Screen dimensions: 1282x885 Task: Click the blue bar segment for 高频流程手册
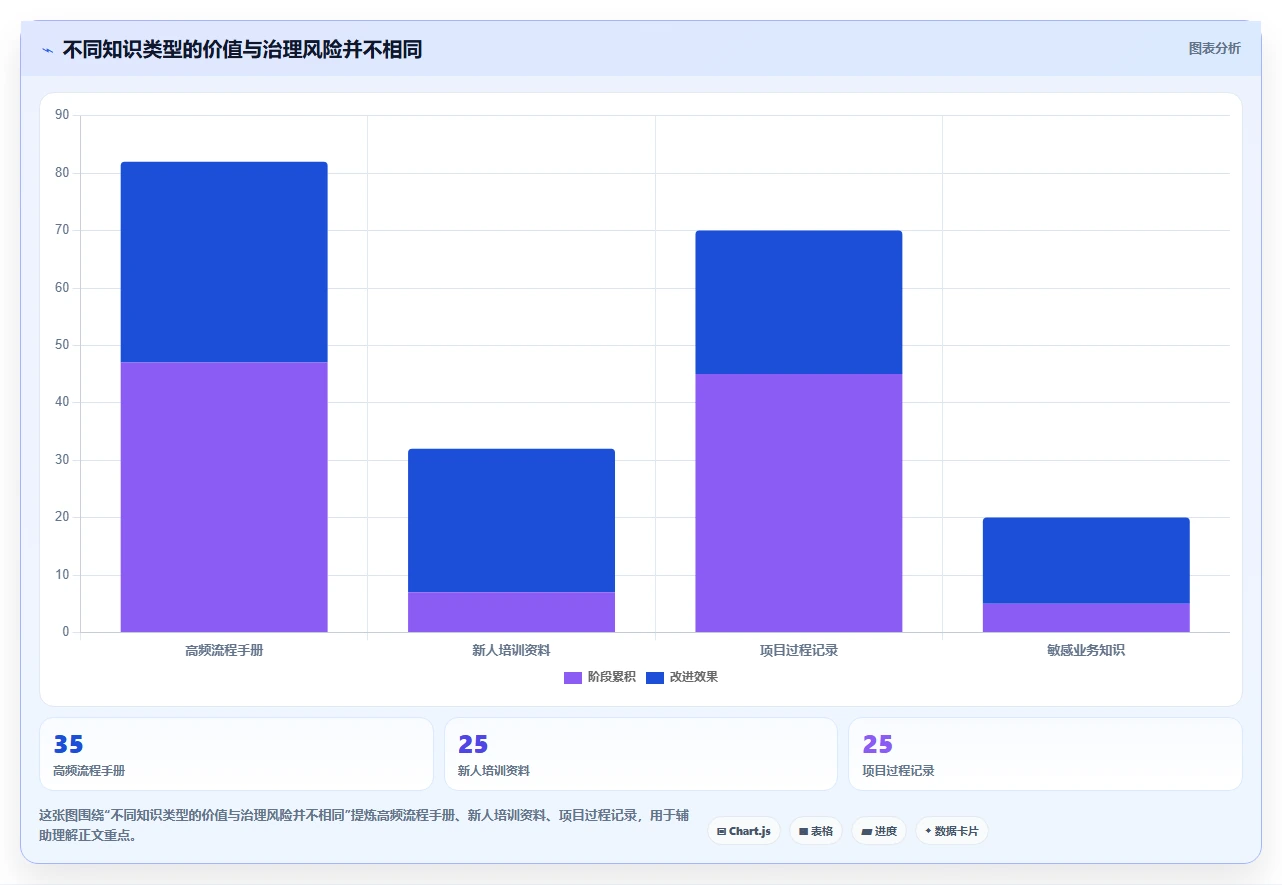(224, 262)
